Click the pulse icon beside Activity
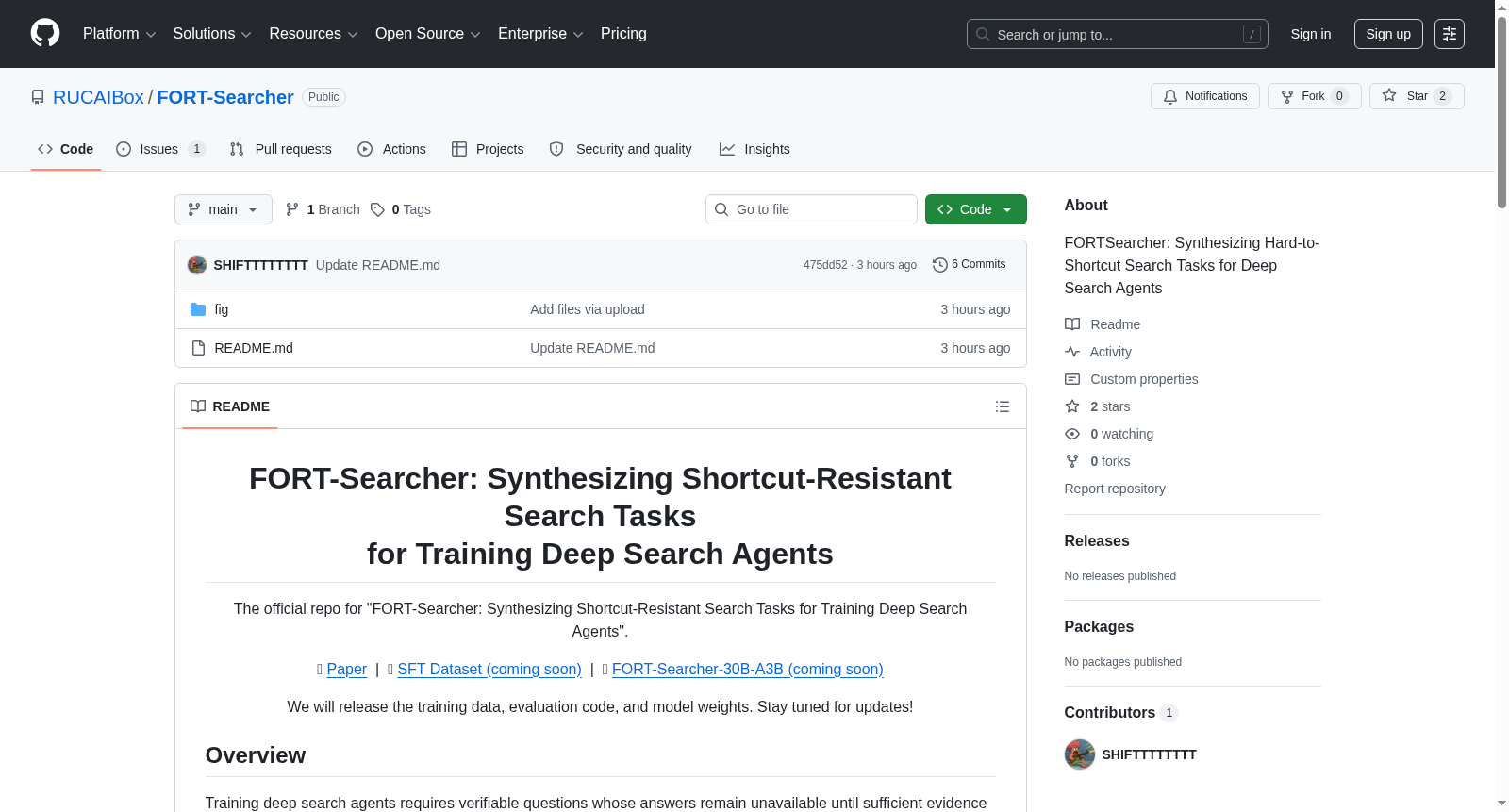This screenshot has height=812, width=1509. 1072,352
